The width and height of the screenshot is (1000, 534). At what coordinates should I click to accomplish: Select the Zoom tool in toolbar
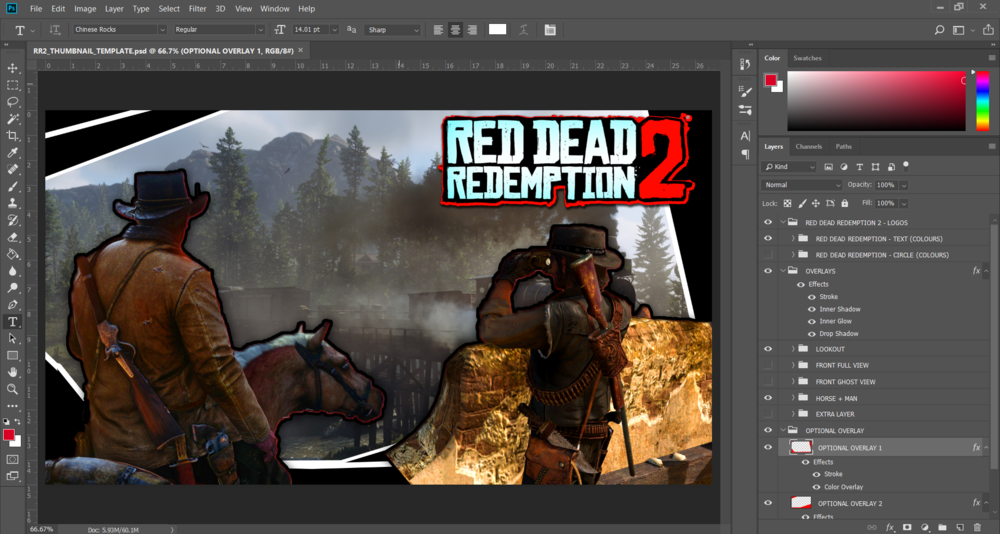point(13,389)
